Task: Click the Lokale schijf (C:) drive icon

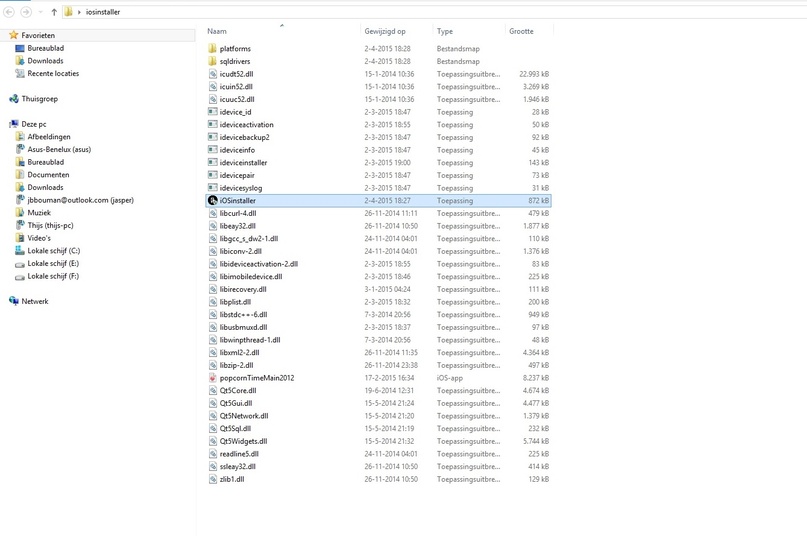Action: (20, 250)
